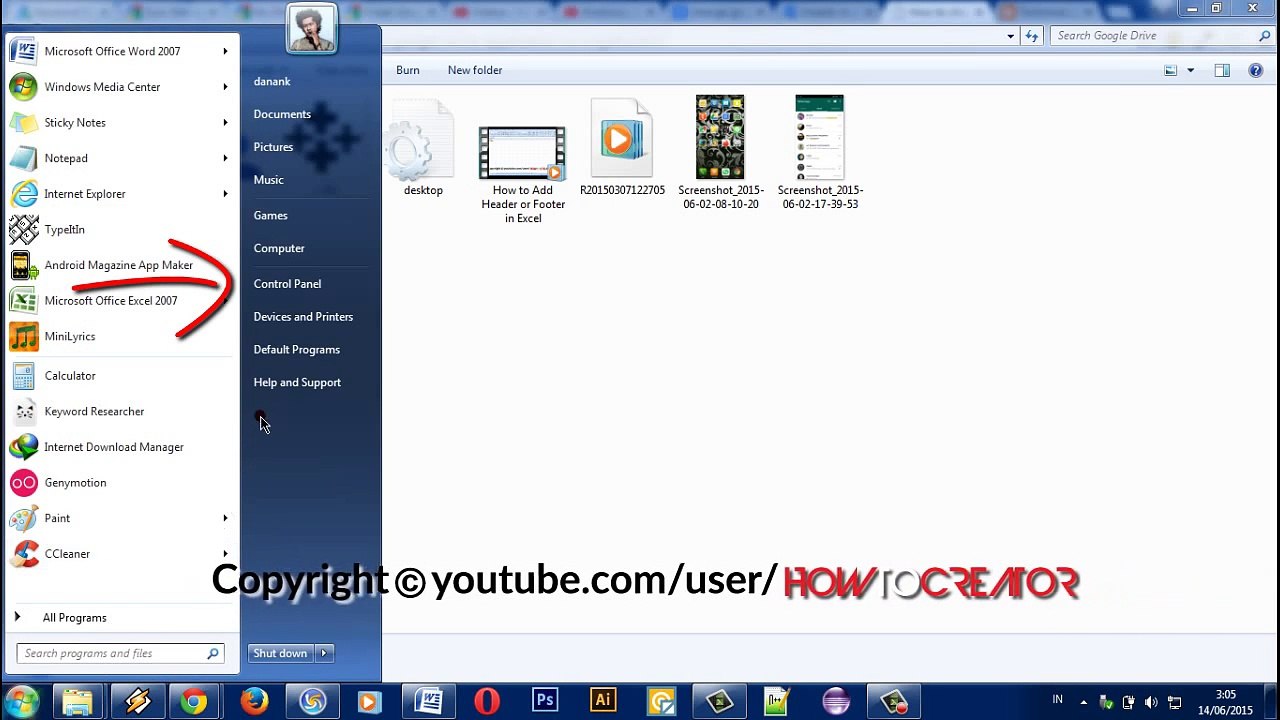
Task: Expand Internet Explorer jump list arrow
Action: (225, 194)
